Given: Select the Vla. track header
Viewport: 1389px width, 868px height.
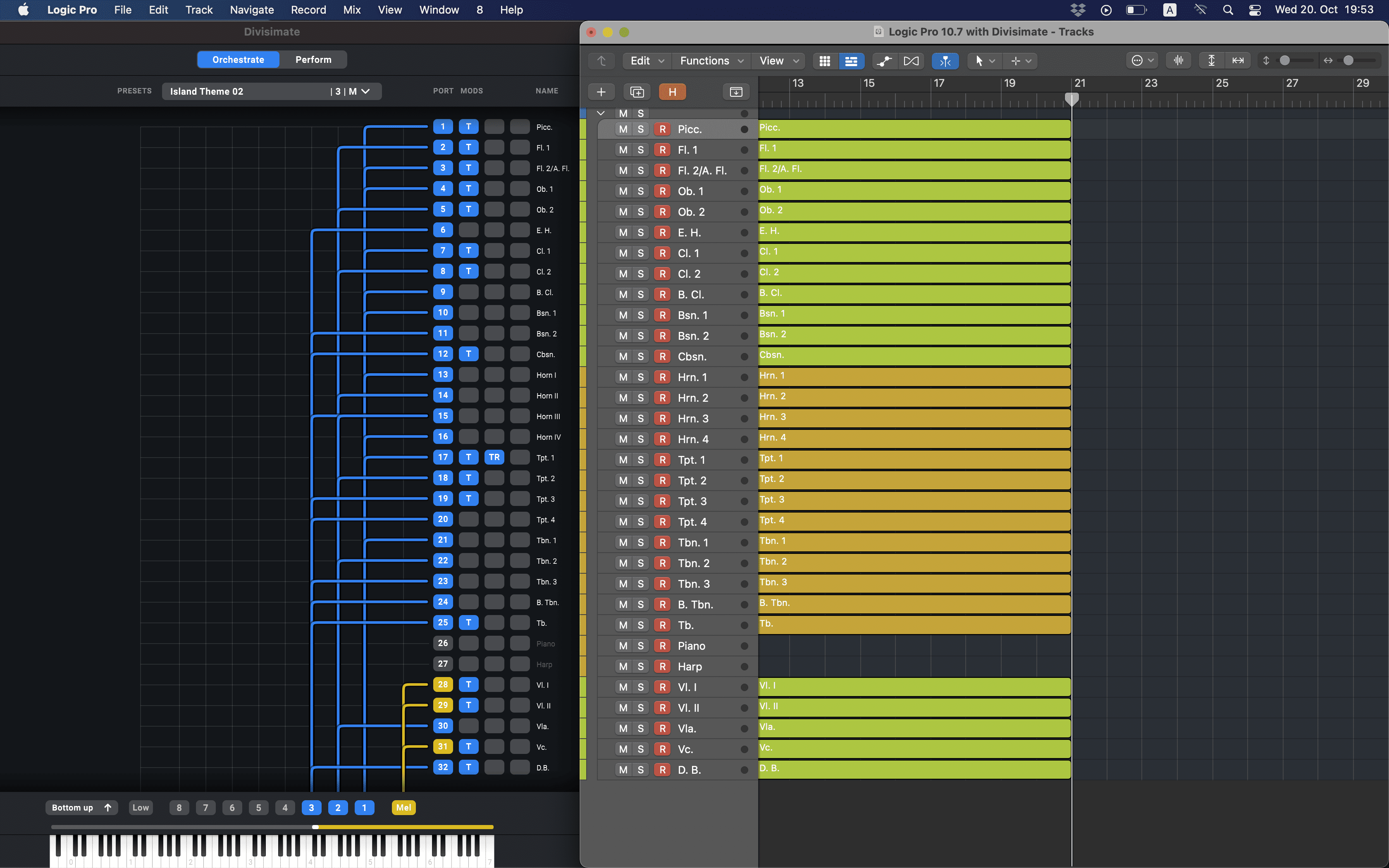Looking at the screenshot, I should [x=678, y=728].
